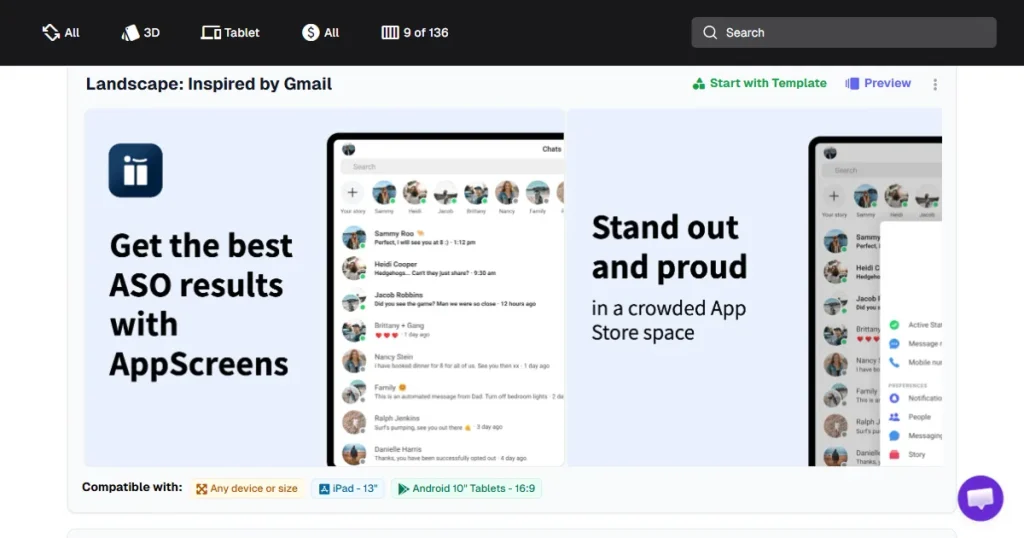Open the first template screenshot thumbnail
This screenshot has height=538, width=1024.
tap(324, 287)
